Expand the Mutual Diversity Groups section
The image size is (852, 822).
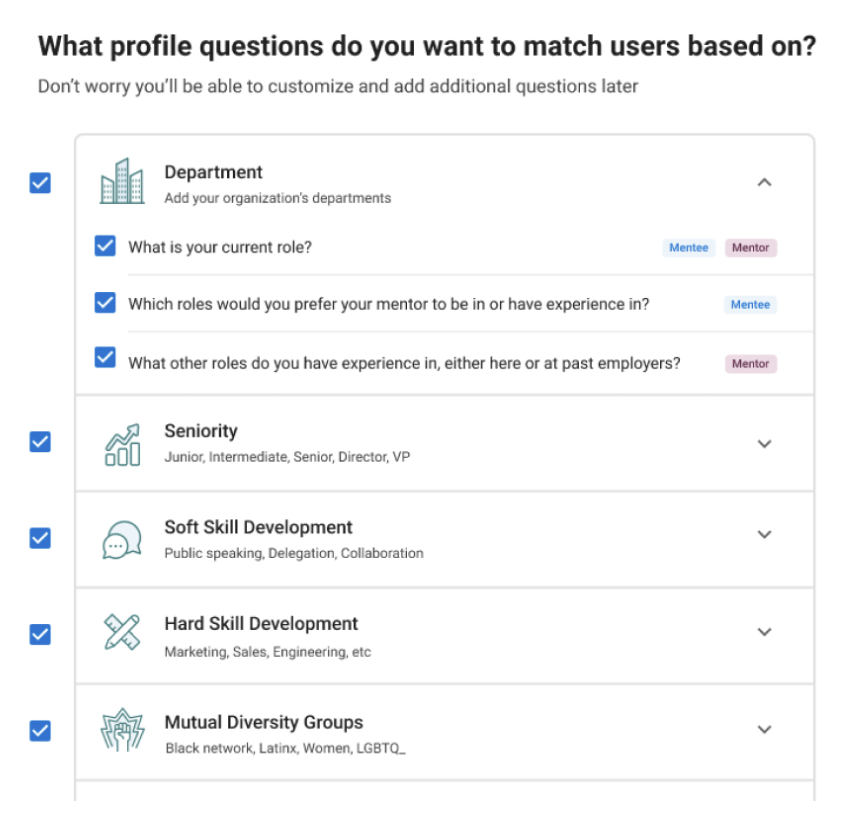point(765,729)
